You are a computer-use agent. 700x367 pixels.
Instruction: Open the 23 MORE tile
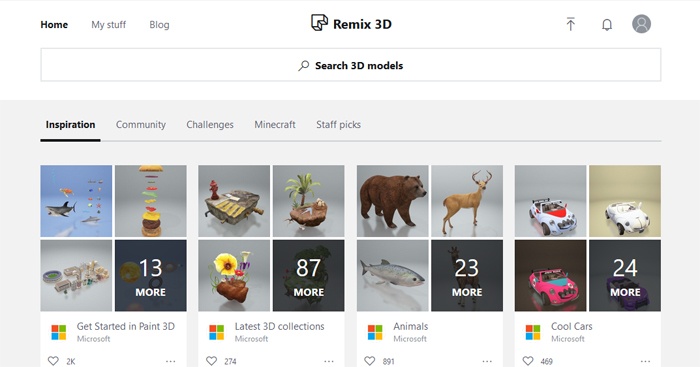(467, 275)
